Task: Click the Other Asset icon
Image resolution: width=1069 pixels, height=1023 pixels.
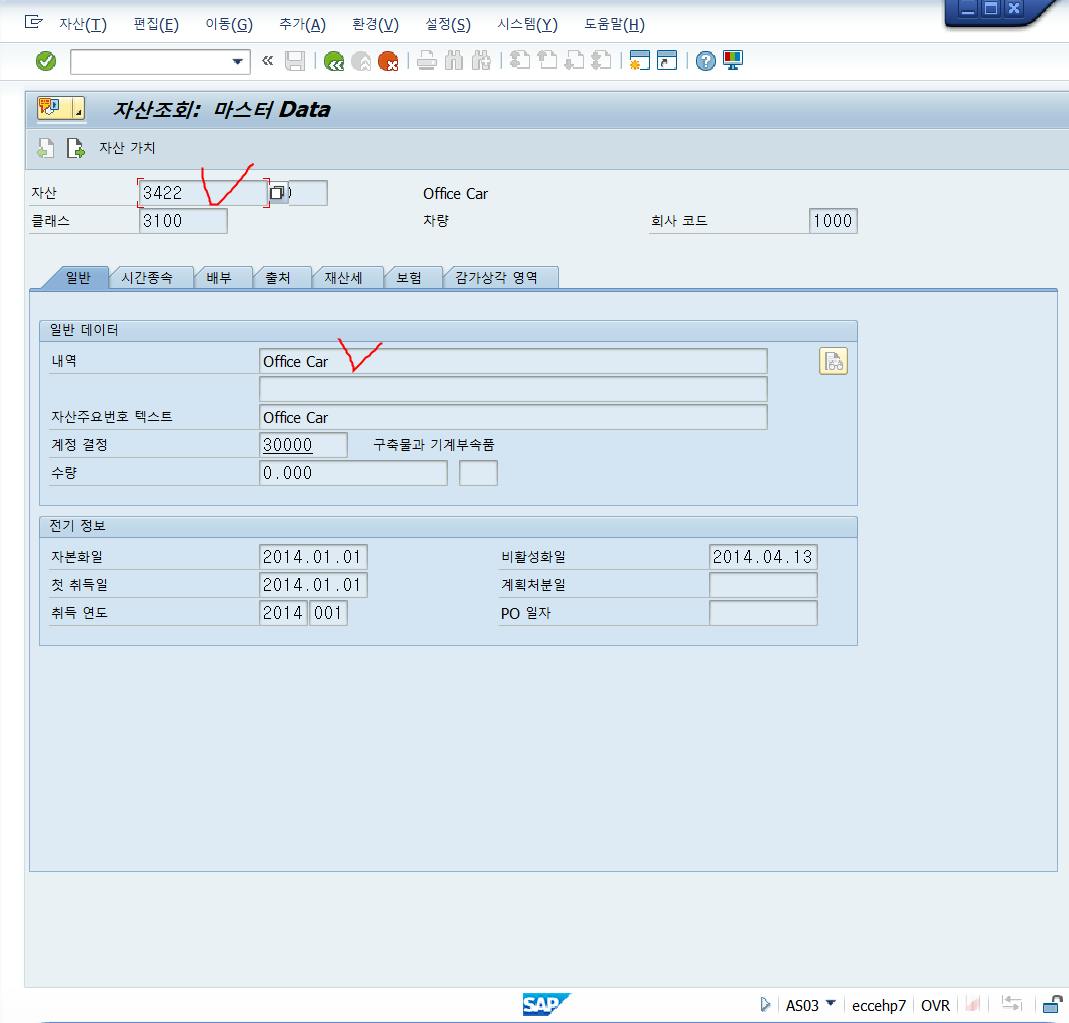Action: pyautogui.click(x=45, y=148)
